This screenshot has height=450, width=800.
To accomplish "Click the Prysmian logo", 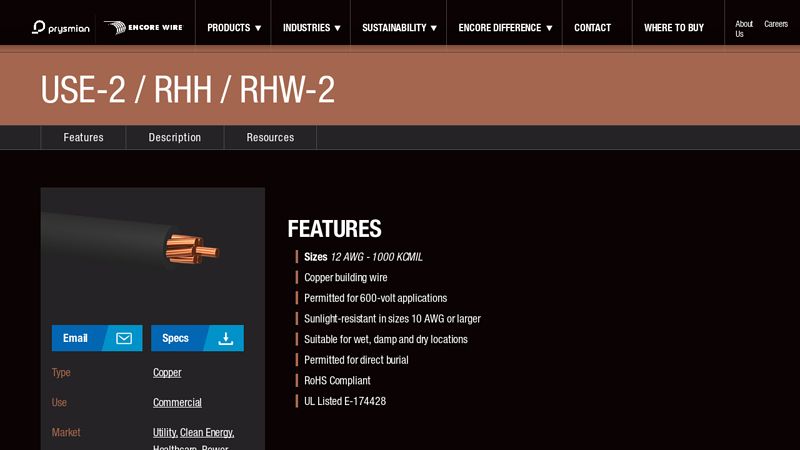I will click(x=61, y=27).
